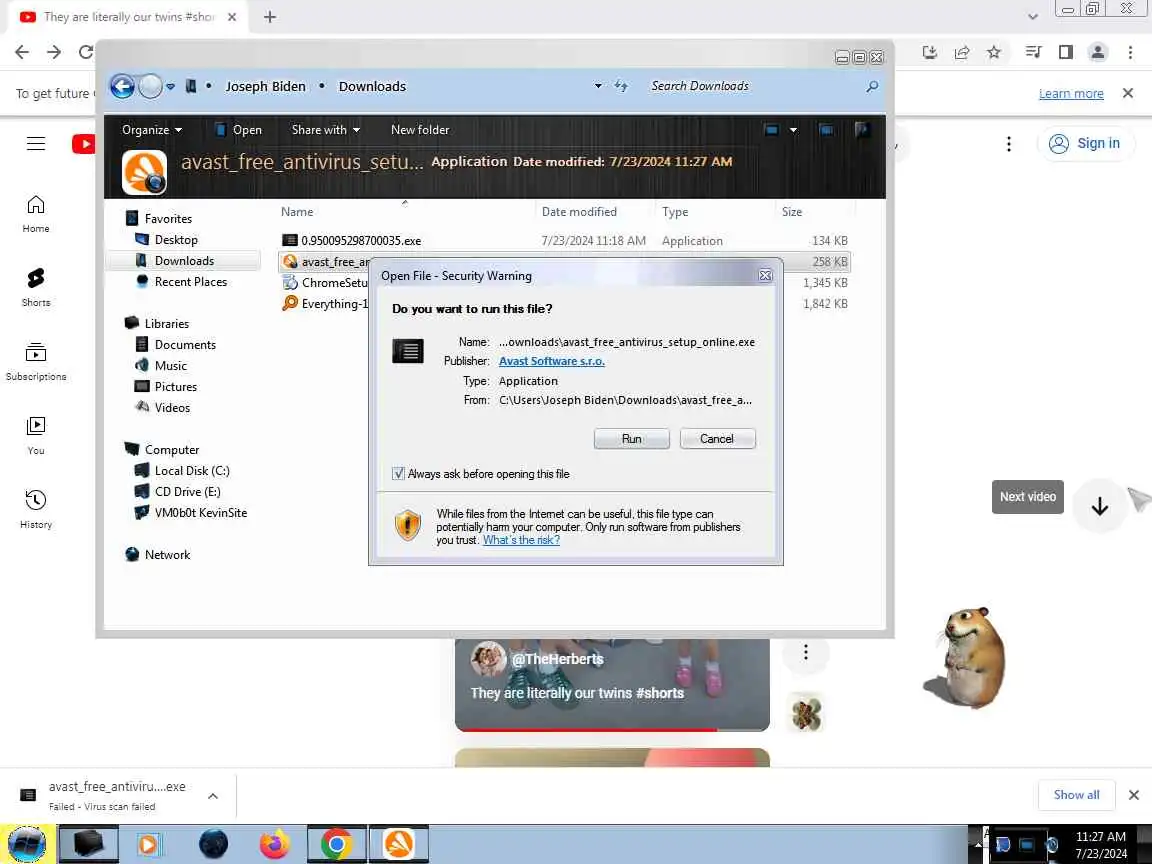Open the Pictures library
1152x864 pixels.
click(175, 386)
